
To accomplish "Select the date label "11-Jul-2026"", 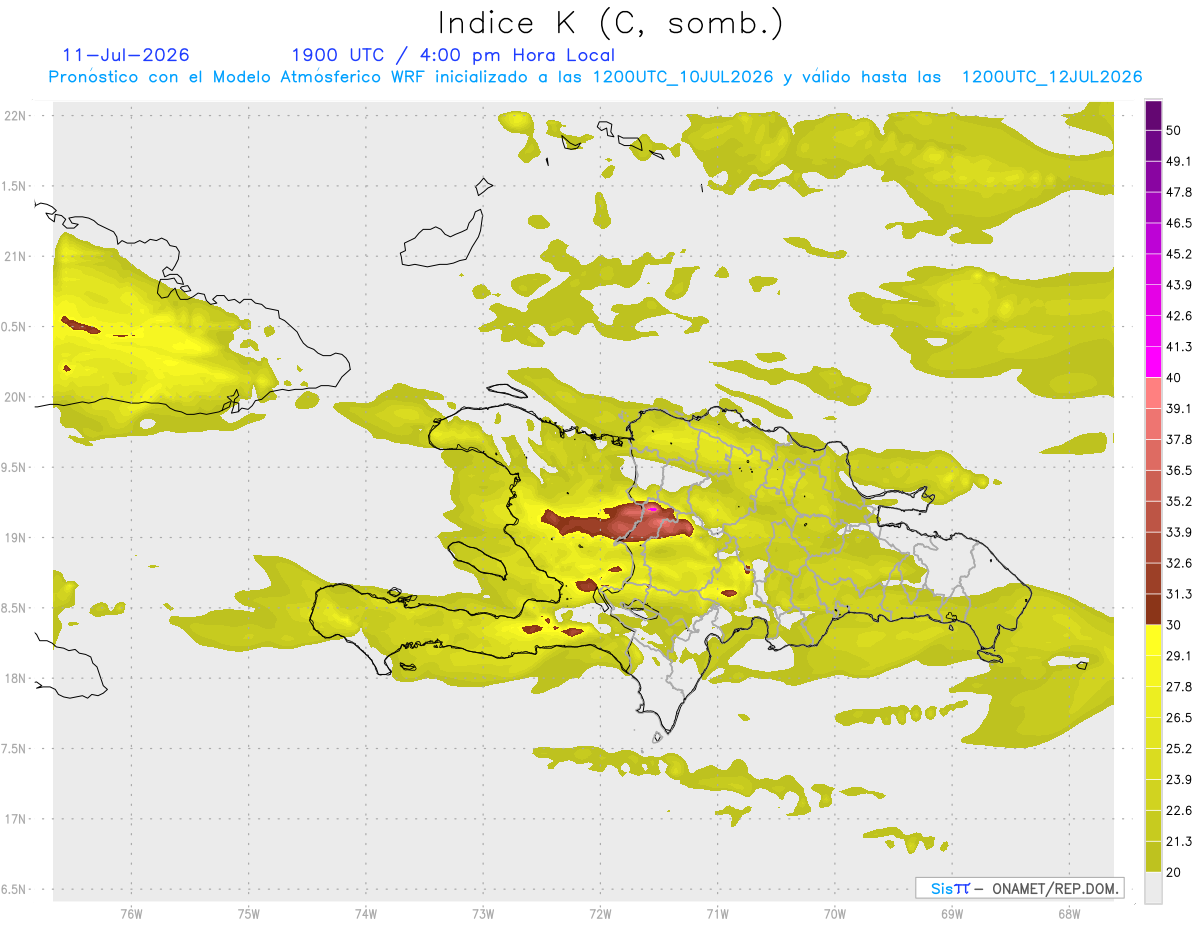I will click(126, 55).
